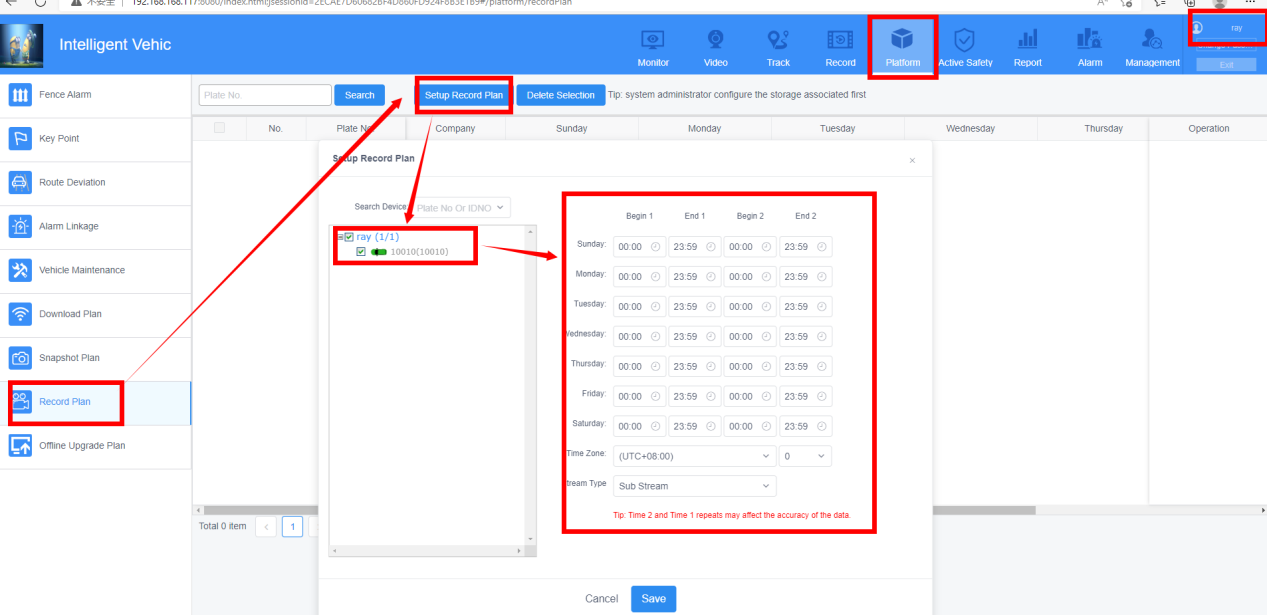Open the Video module icon
This screenshot has width=1267, height=615.
(716, 40)
